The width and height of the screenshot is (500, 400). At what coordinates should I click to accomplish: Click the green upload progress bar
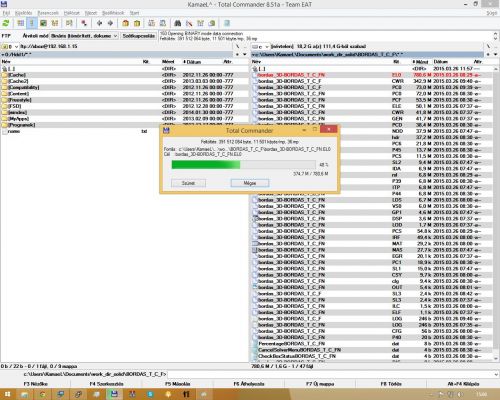click(x=243, y=165)
